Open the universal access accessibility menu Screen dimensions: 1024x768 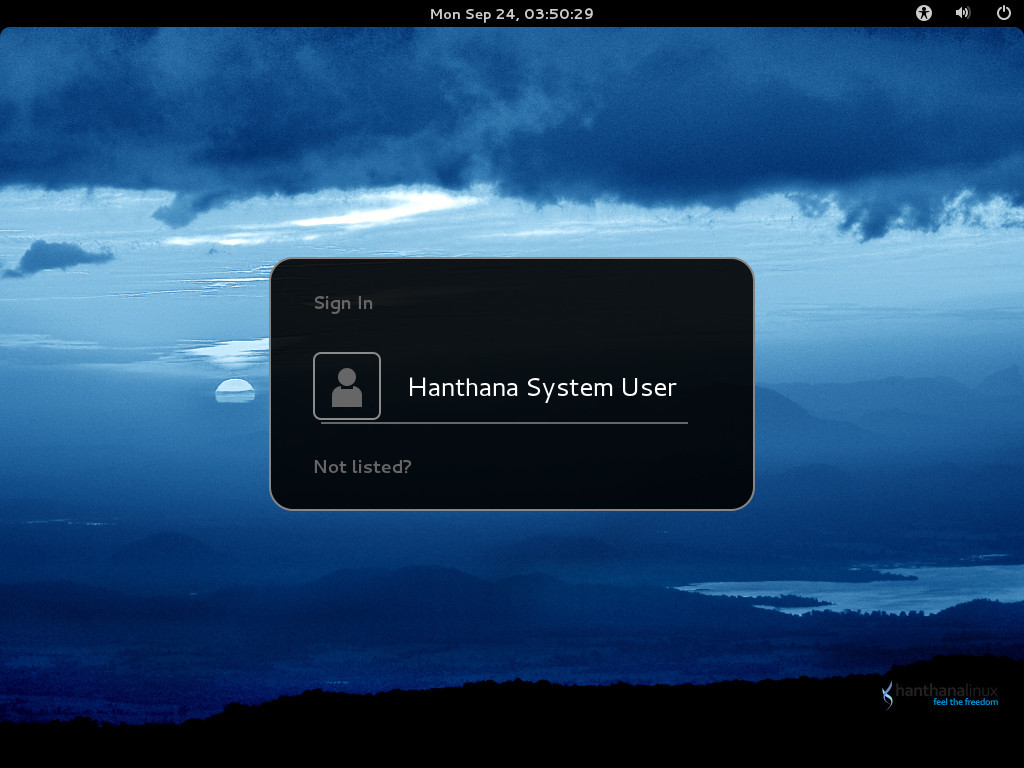[x=923, y=13]
